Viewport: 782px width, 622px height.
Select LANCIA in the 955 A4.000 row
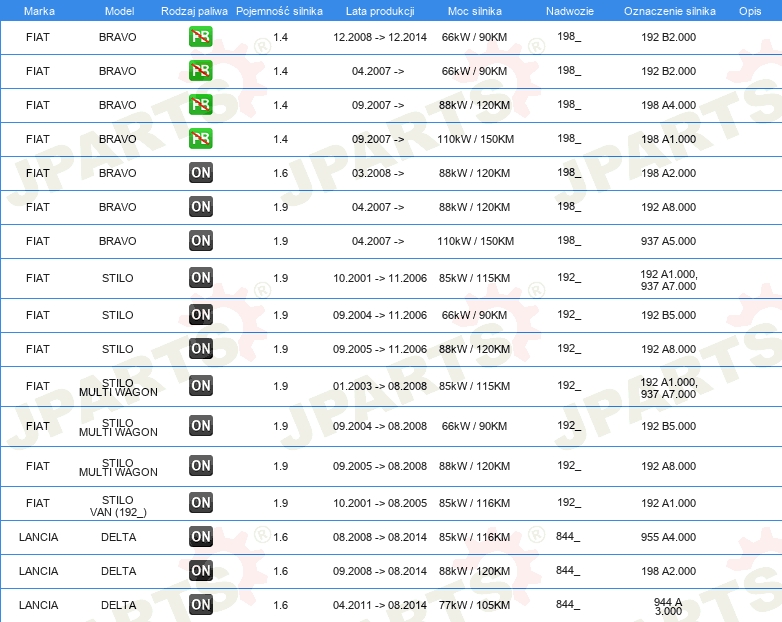click(x=38, y=537)
